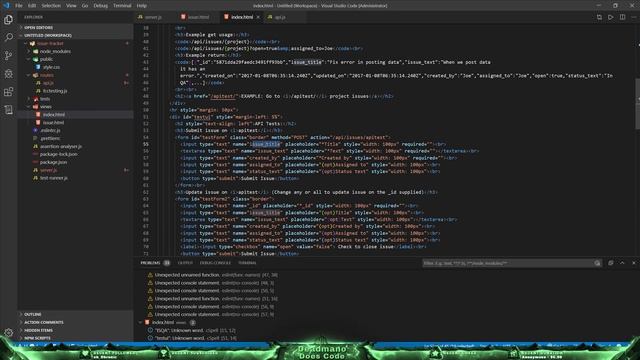Viewport: 640px width, 360px height.
Task: Open the editor More Actions ellipsis
Action: [633, 17]
